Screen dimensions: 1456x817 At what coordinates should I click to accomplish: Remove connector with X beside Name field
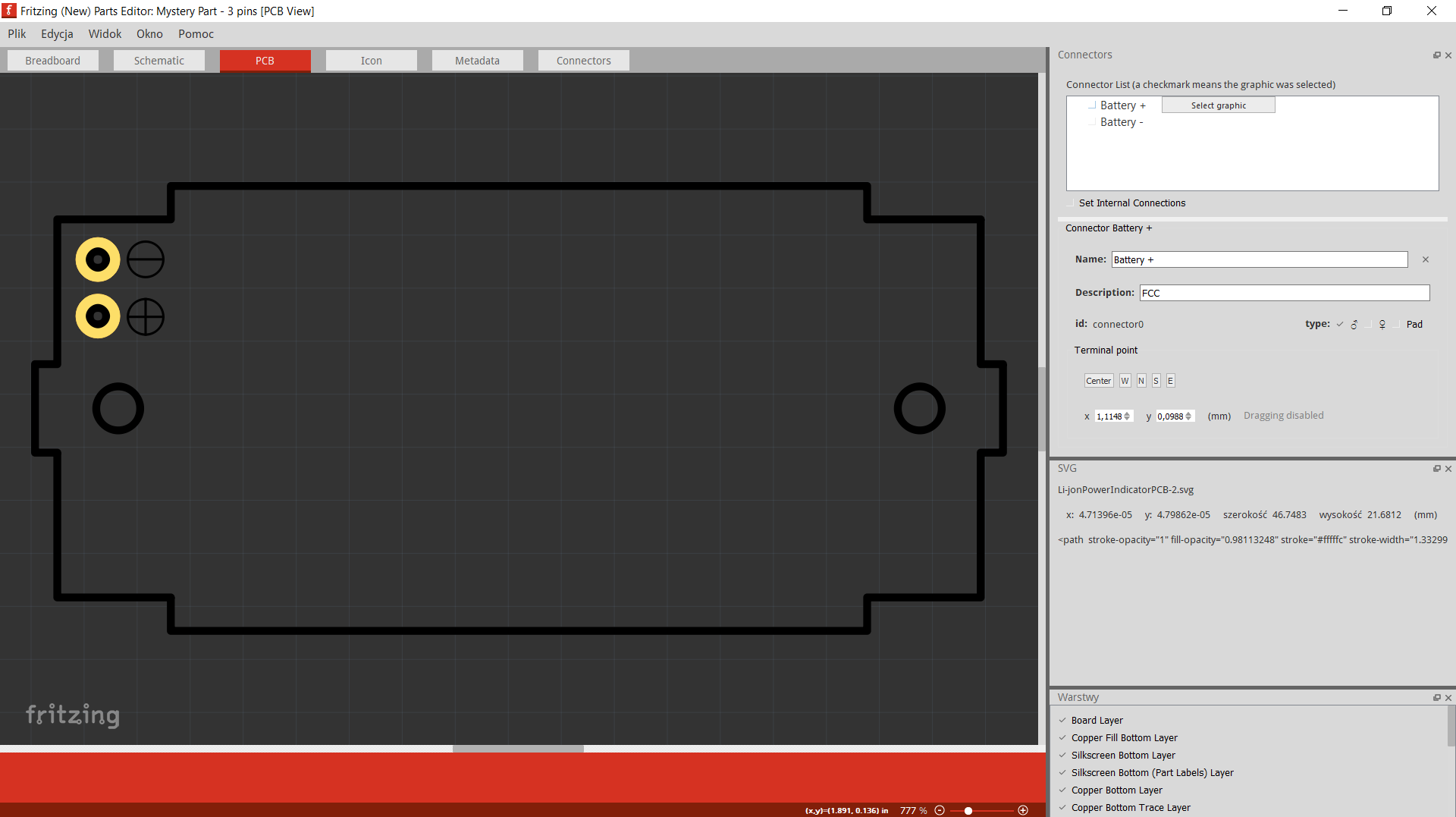pyautogui.click(x=1426, y=259)
